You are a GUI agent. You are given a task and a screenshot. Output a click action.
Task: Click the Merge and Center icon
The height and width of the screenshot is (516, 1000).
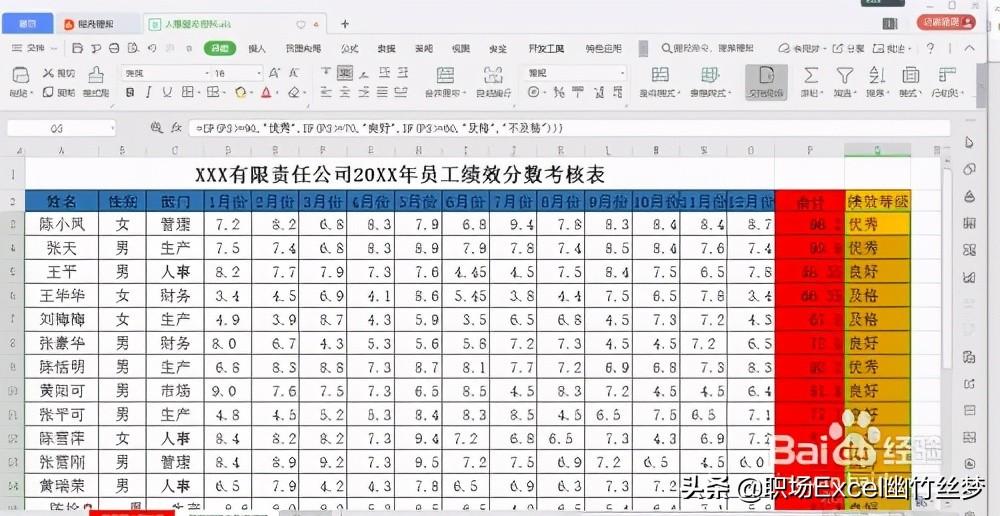(x=445, y=75)
